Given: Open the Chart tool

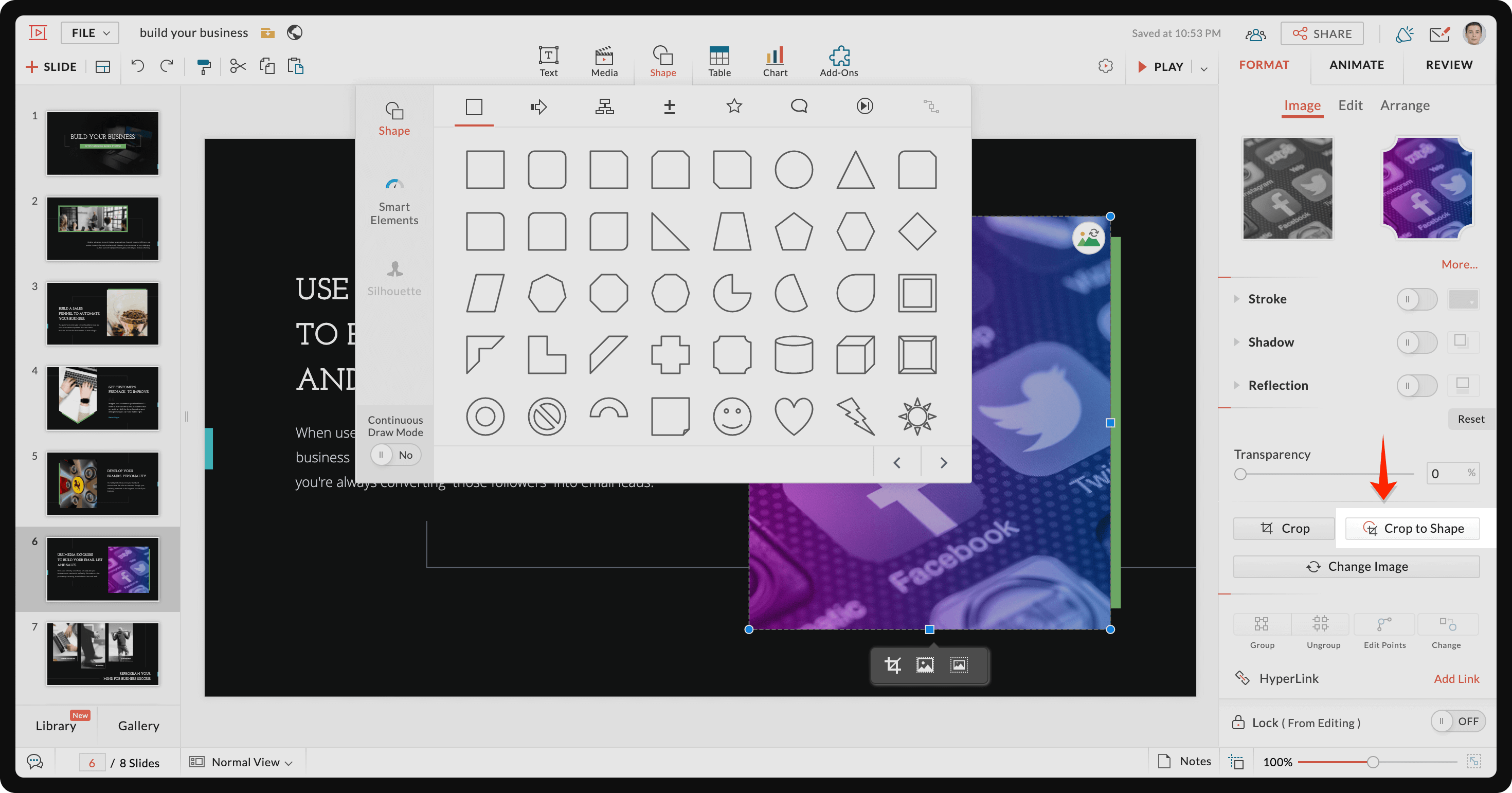Looking at the screenshot, I should click(775, 62).
